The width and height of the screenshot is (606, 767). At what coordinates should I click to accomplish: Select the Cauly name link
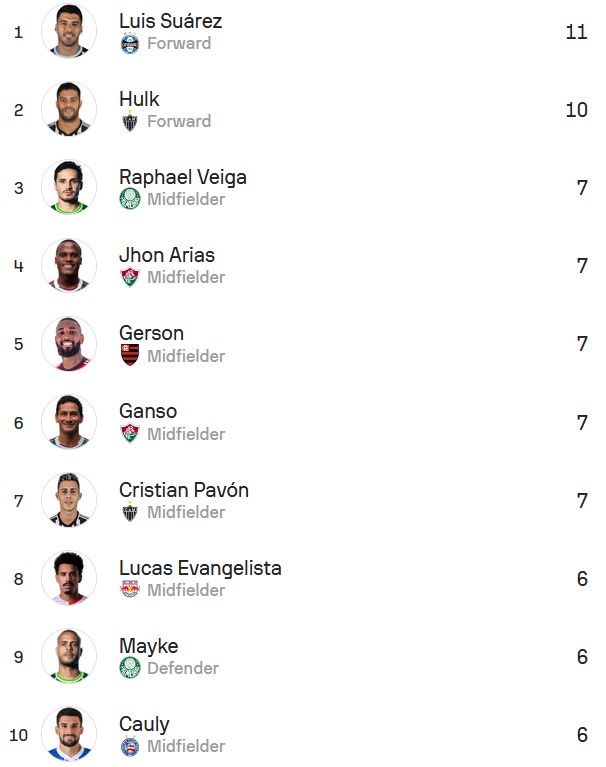pyautogui.click(x=144, y=724)
